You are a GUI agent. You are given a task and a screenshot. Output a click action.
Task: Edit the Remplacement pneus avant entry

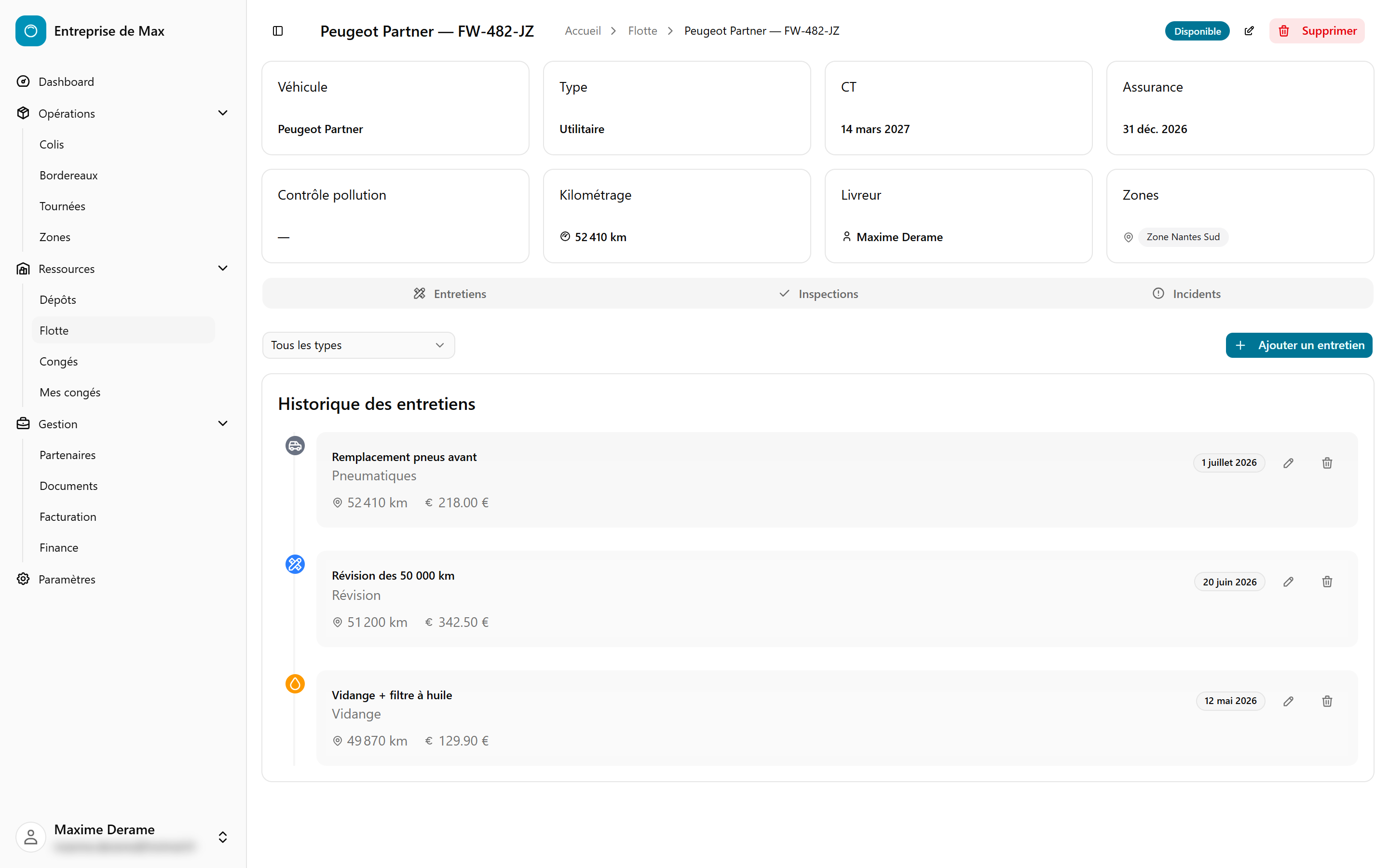1289,463
